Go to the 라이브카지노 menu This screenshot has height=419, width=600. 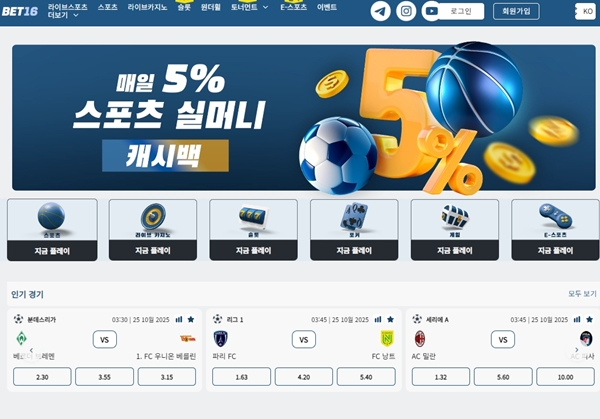(x=147, y=7)
